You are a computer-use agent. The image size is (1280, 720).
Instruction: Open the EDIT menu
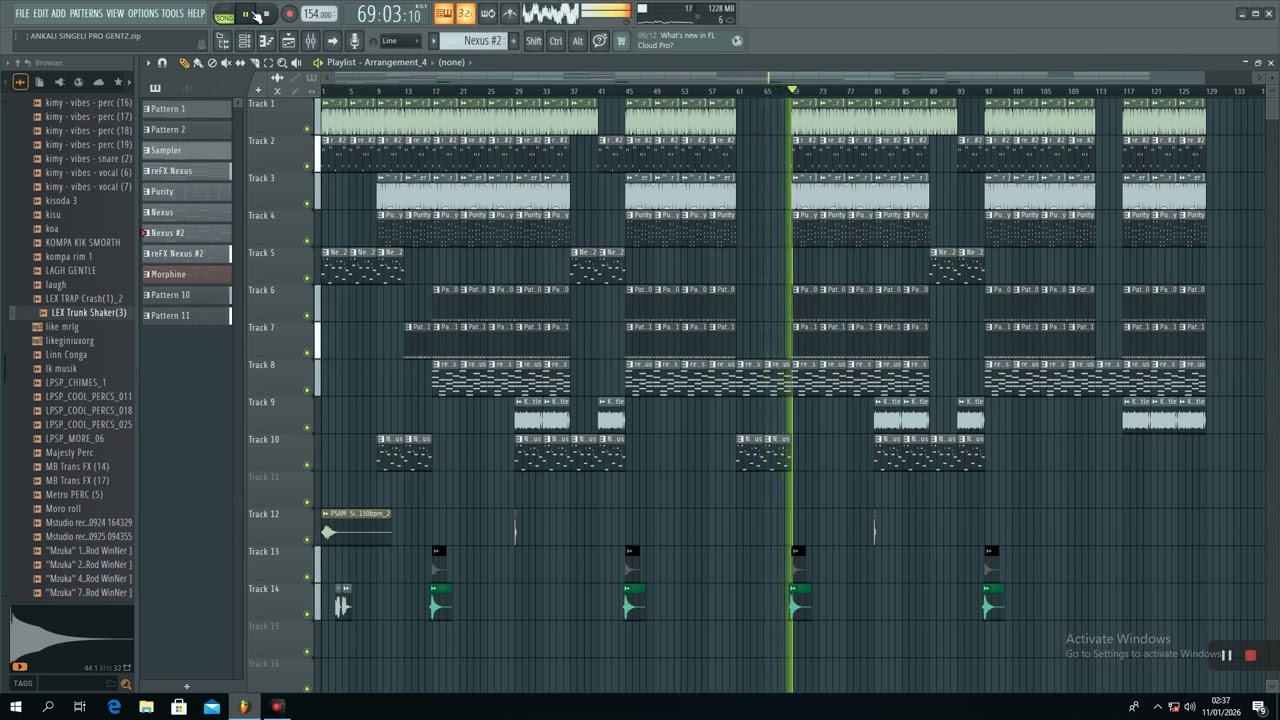pos(41,14)
